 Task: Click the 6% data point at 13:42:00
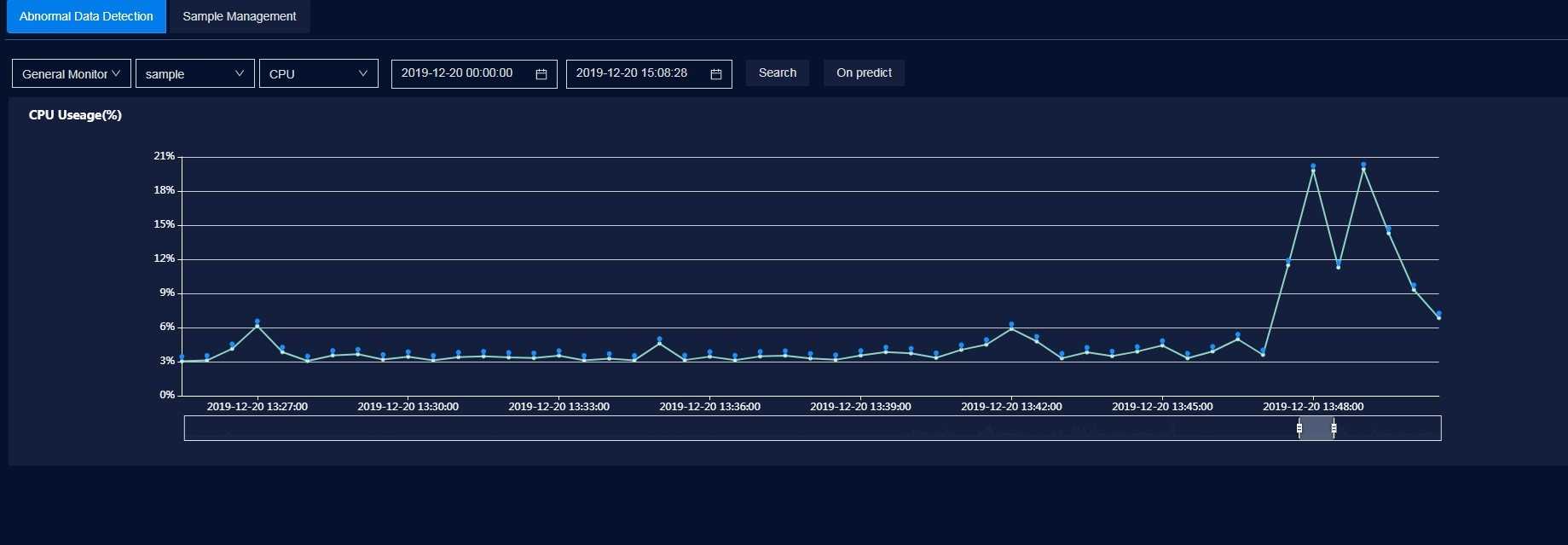1011,328
